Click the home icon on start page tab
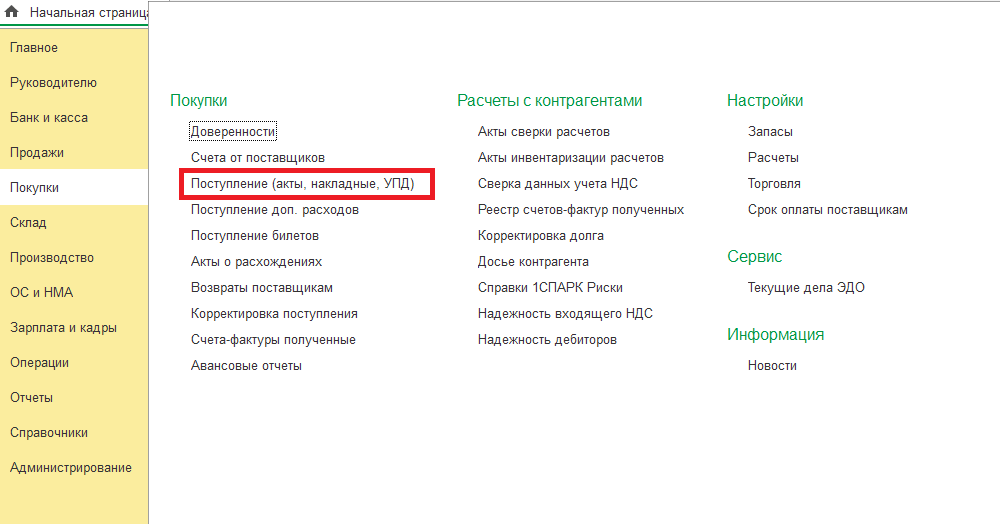This screenshot has height=524, width=1000. 13,13
